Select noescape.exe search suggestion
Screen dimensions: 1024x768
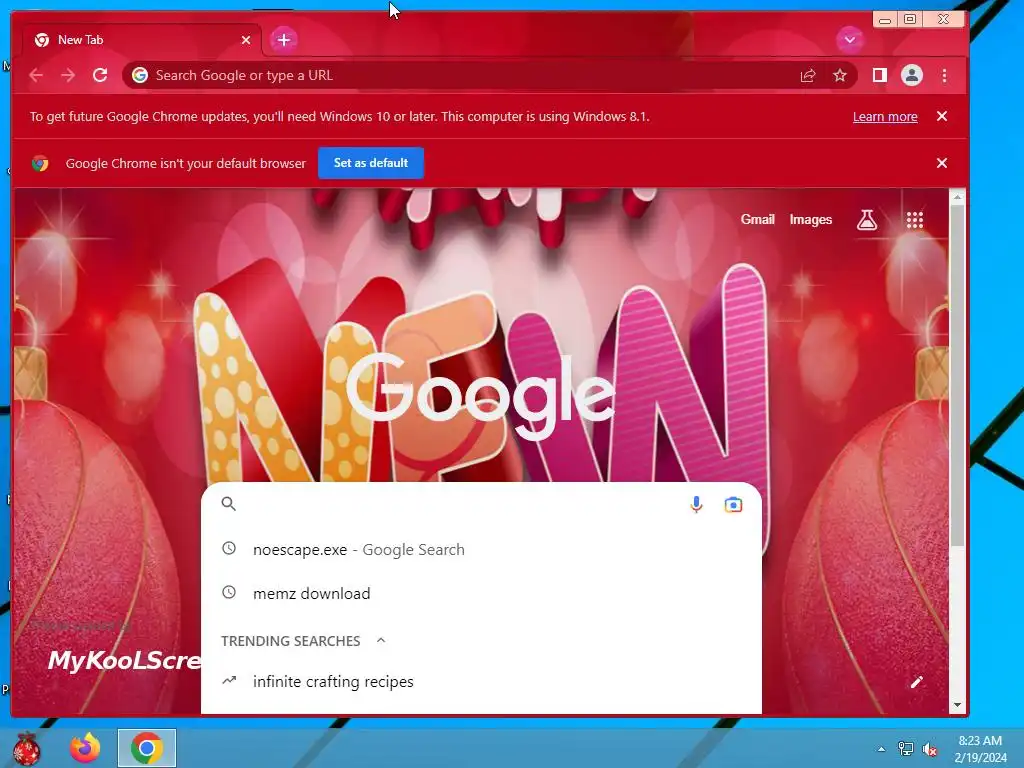point(481,550)
